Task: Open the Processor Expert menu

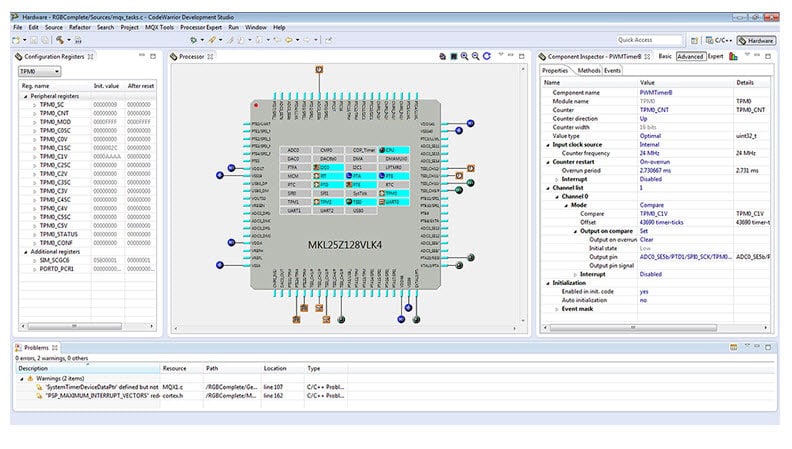Action: [201, 27]
